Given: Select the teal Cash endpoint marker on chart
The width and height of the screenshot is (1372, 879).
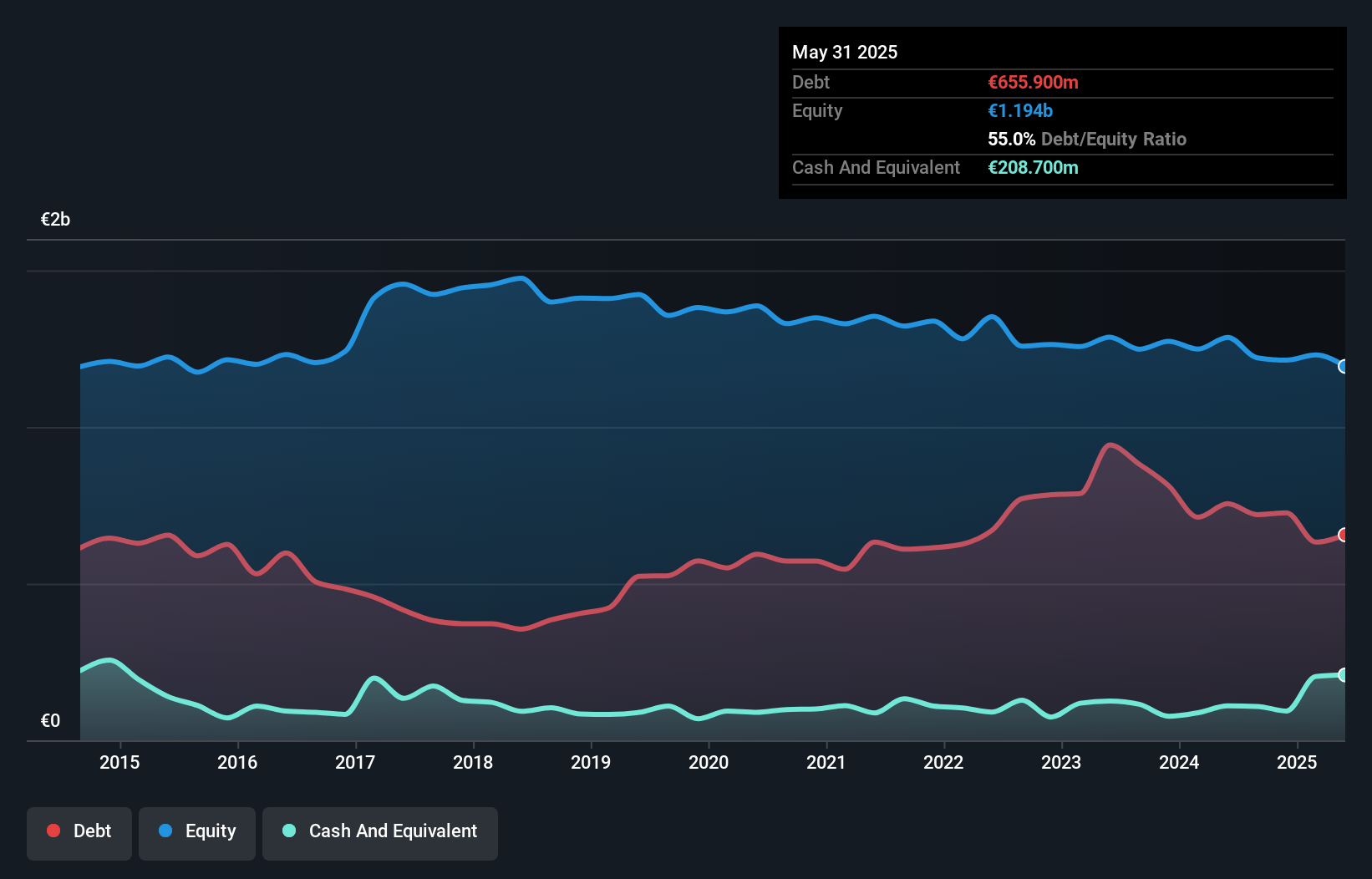Looking at the screenshot, I should (1344, 676).
